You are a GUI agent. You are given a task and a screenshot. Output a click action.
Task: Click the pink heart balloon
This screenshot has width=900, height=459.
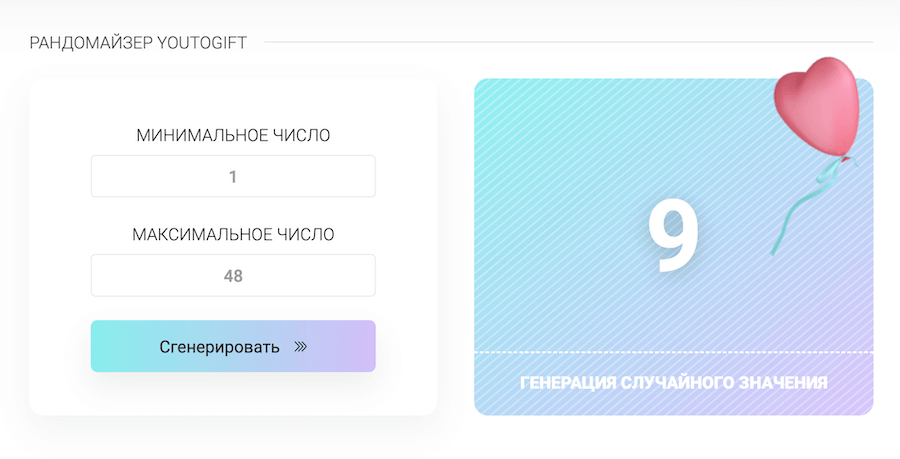coord(817,106)
